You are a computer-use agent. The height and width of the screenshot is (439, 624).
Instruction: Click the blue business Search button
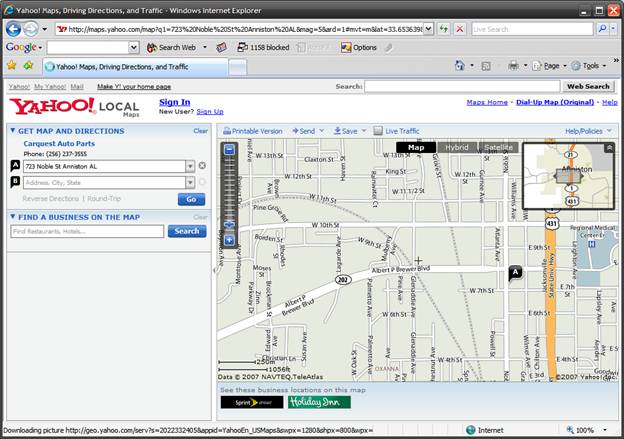pyautogui.click(x=187, y=231)
